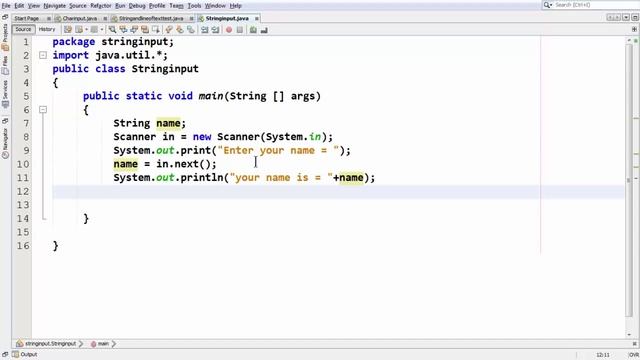
Task: Open the Services side panel
Action: click(x=5, y=94)
